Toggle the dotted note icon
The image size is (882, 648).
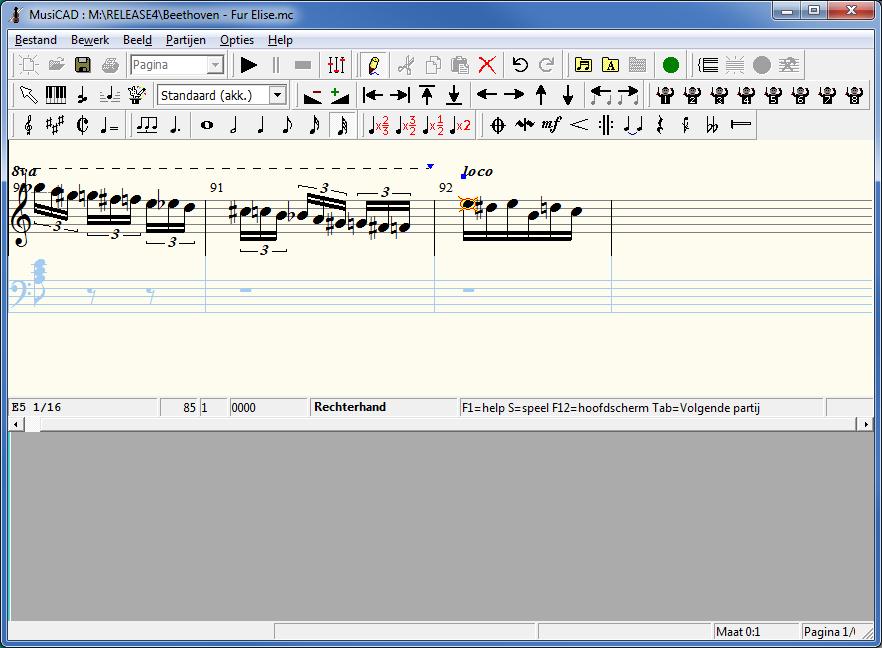click(x=174, y=125)
